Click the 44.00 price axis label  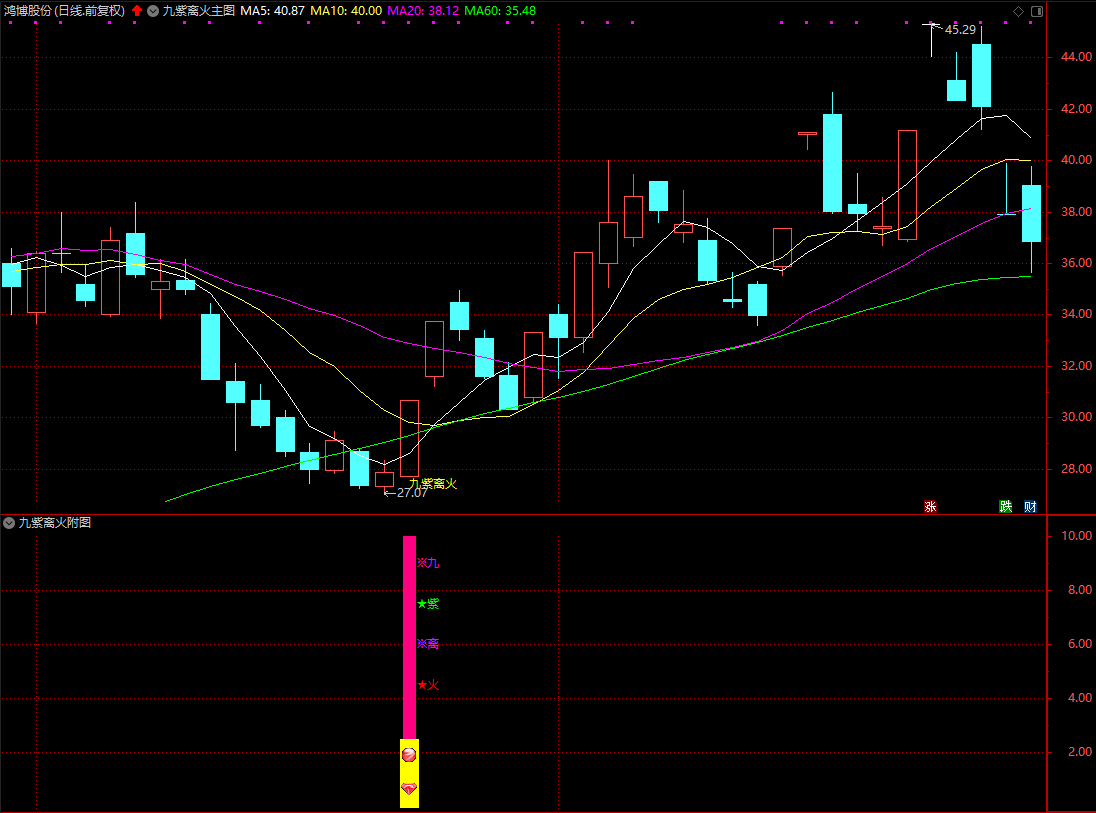point(1076,57)
